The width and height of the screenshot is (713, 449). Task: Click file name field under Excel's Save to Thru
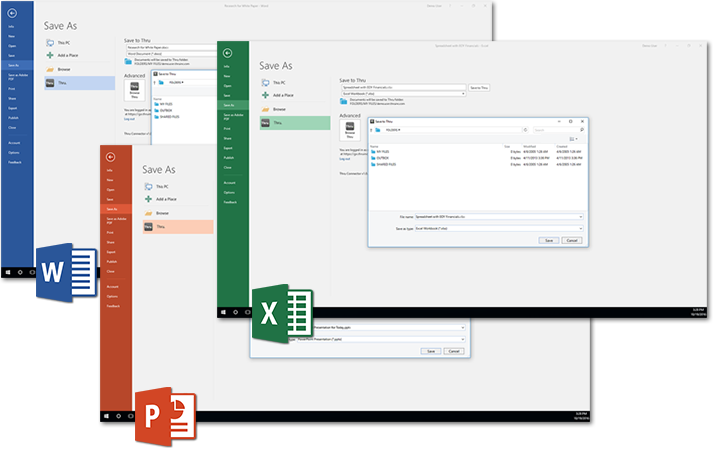pos(404,87)
